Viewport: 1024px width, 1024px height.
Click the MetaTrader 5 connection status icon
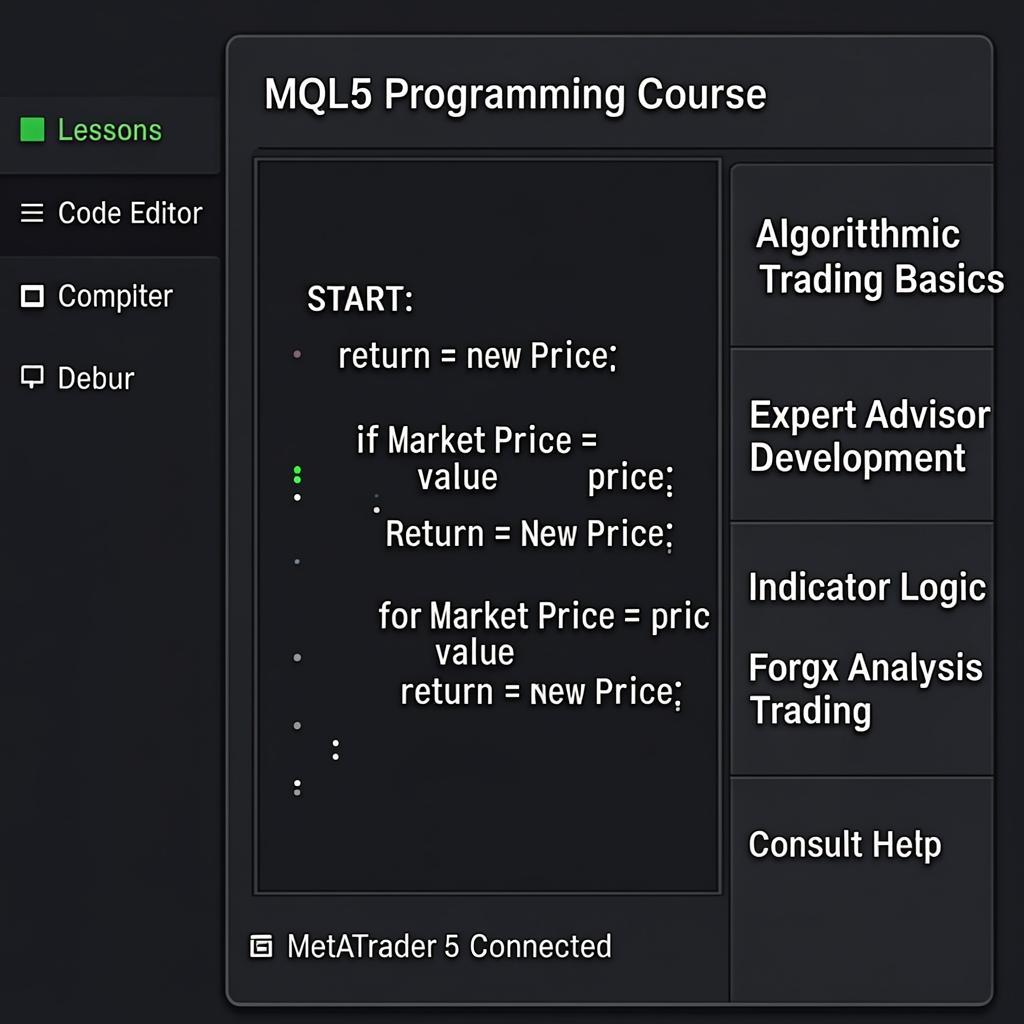pos(261,946)
